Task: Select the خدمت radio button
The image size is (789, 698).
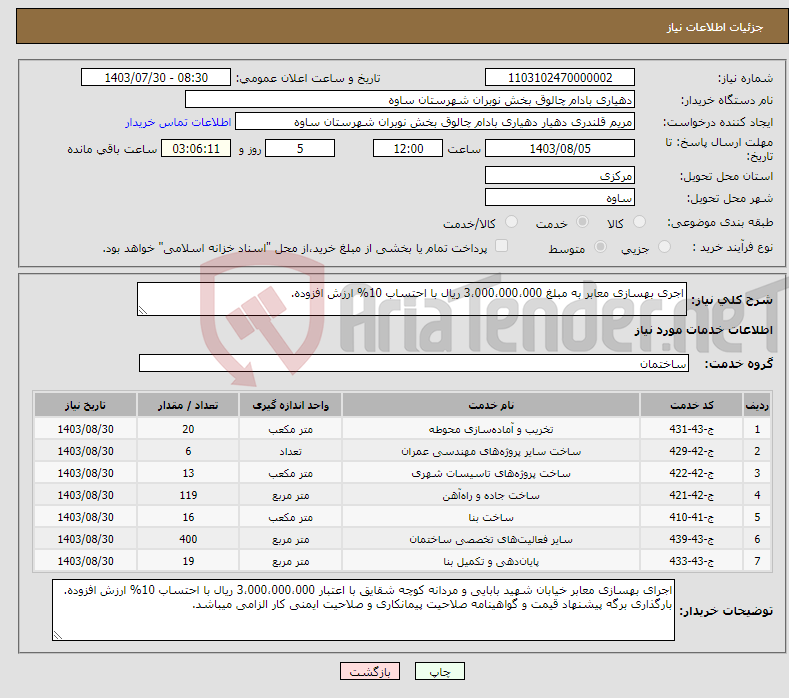Action: (x=582, y=222)
